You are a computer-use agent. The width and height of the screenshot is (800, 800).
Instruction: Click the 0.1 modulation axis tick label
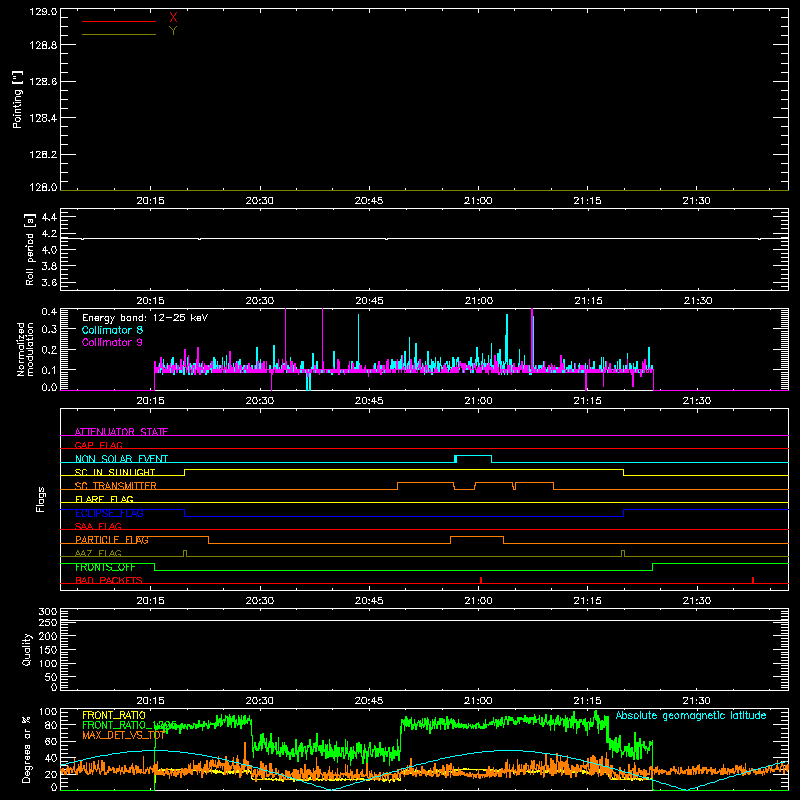click(49, 370)
